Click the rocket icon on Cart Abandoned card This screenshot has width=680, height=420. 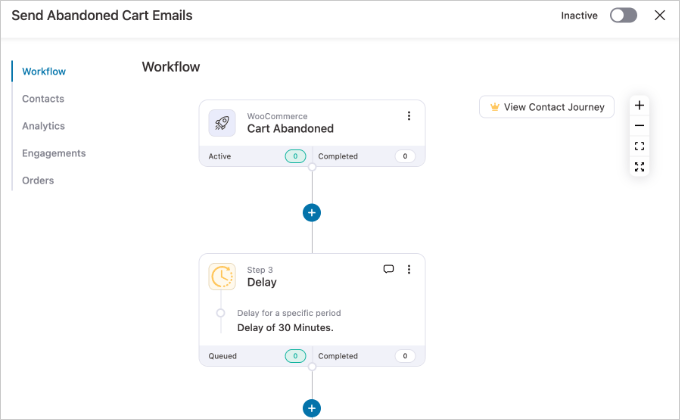[x=222, y=123]
